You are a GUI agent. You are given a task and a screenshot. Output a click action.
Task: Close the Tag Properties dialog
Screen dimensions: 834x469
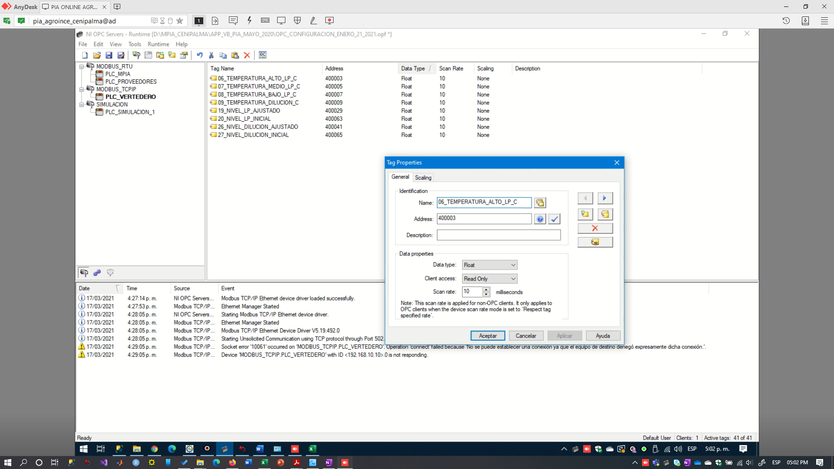616,163
